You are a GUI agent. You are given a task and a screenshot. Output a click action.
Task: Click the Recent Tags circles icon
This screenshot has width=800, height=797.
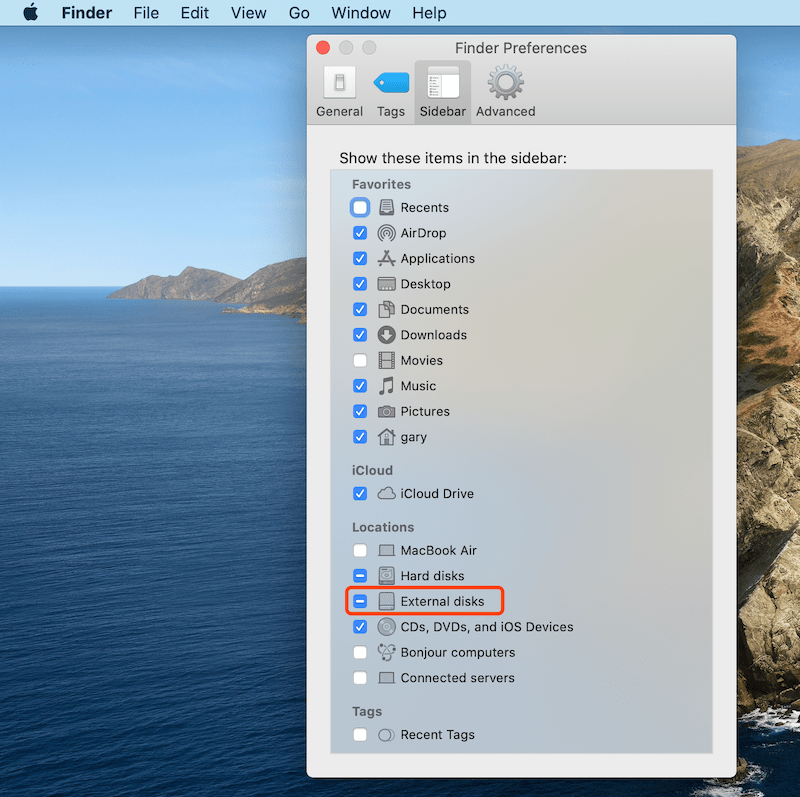click(386, 735)
